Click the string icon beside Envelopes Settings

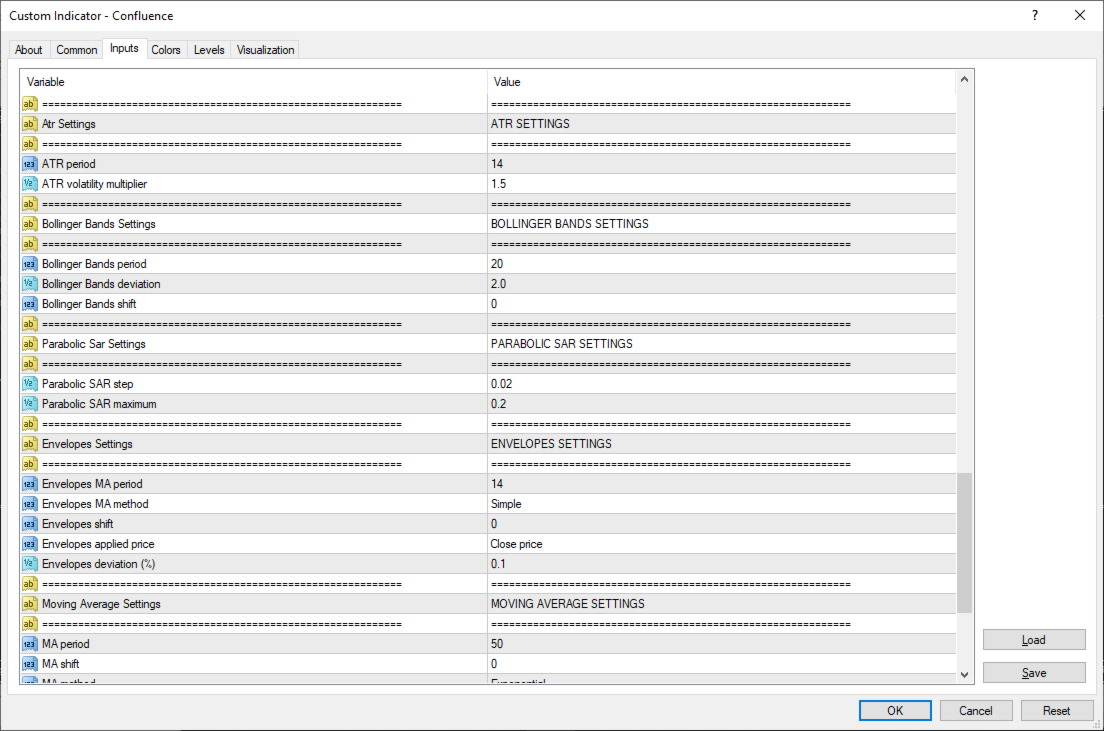(29, 444)
